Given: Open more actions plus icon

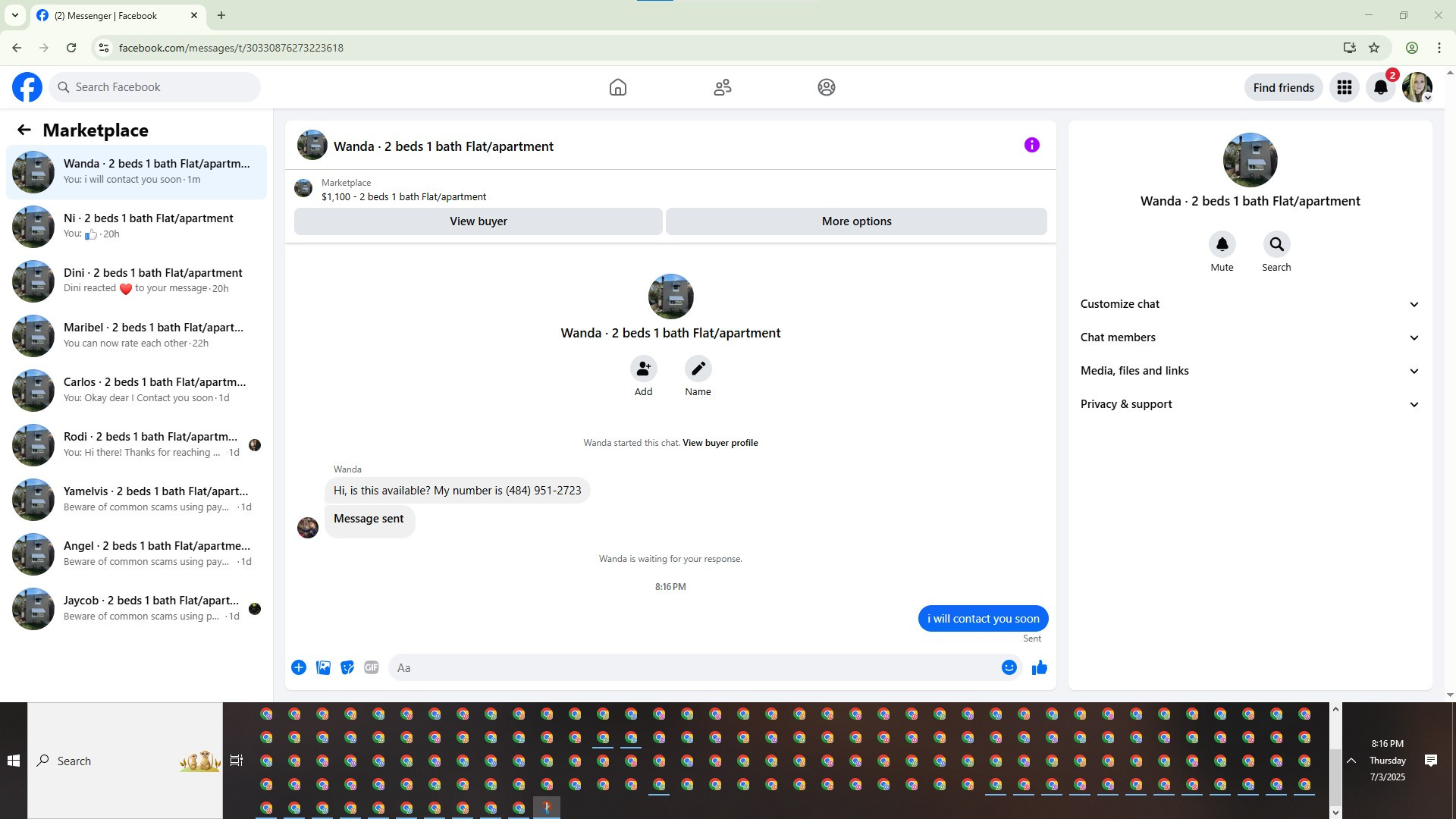Looking at the screenshot, I should [299, 668].
